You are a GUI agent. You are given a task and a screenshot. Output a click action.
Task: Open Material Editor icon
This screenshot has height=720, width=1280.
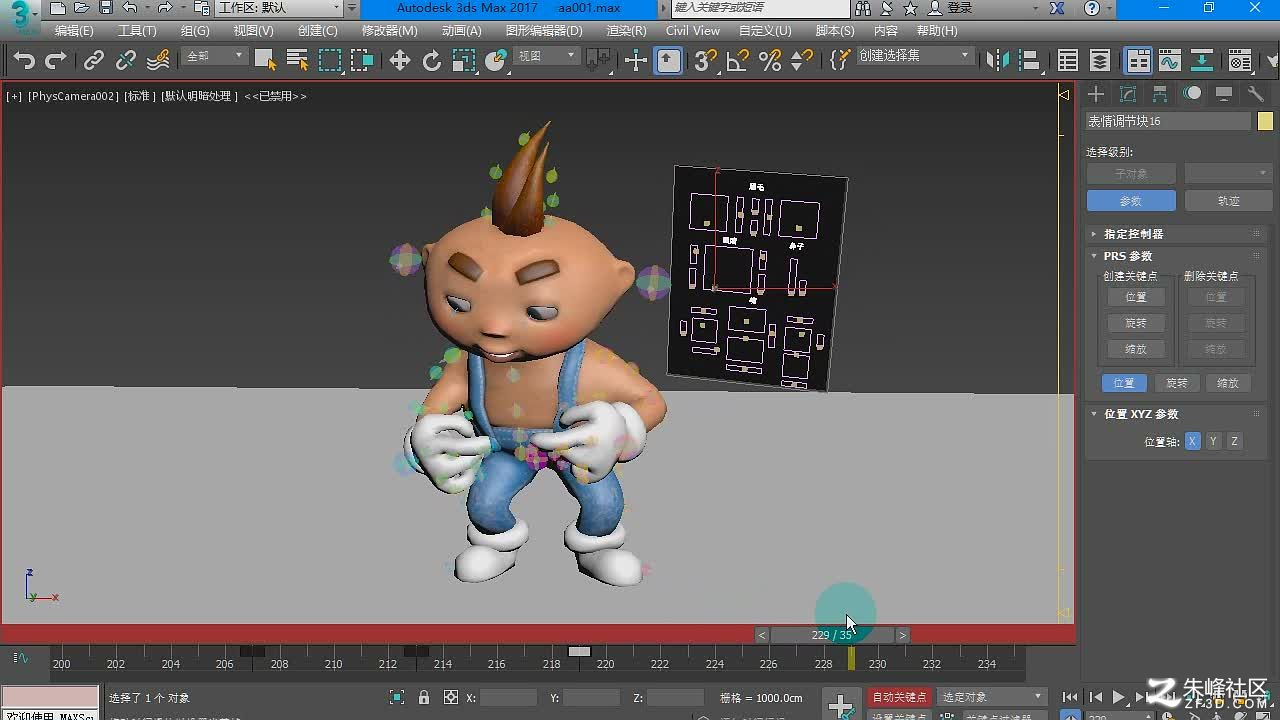coord(1240,61)
